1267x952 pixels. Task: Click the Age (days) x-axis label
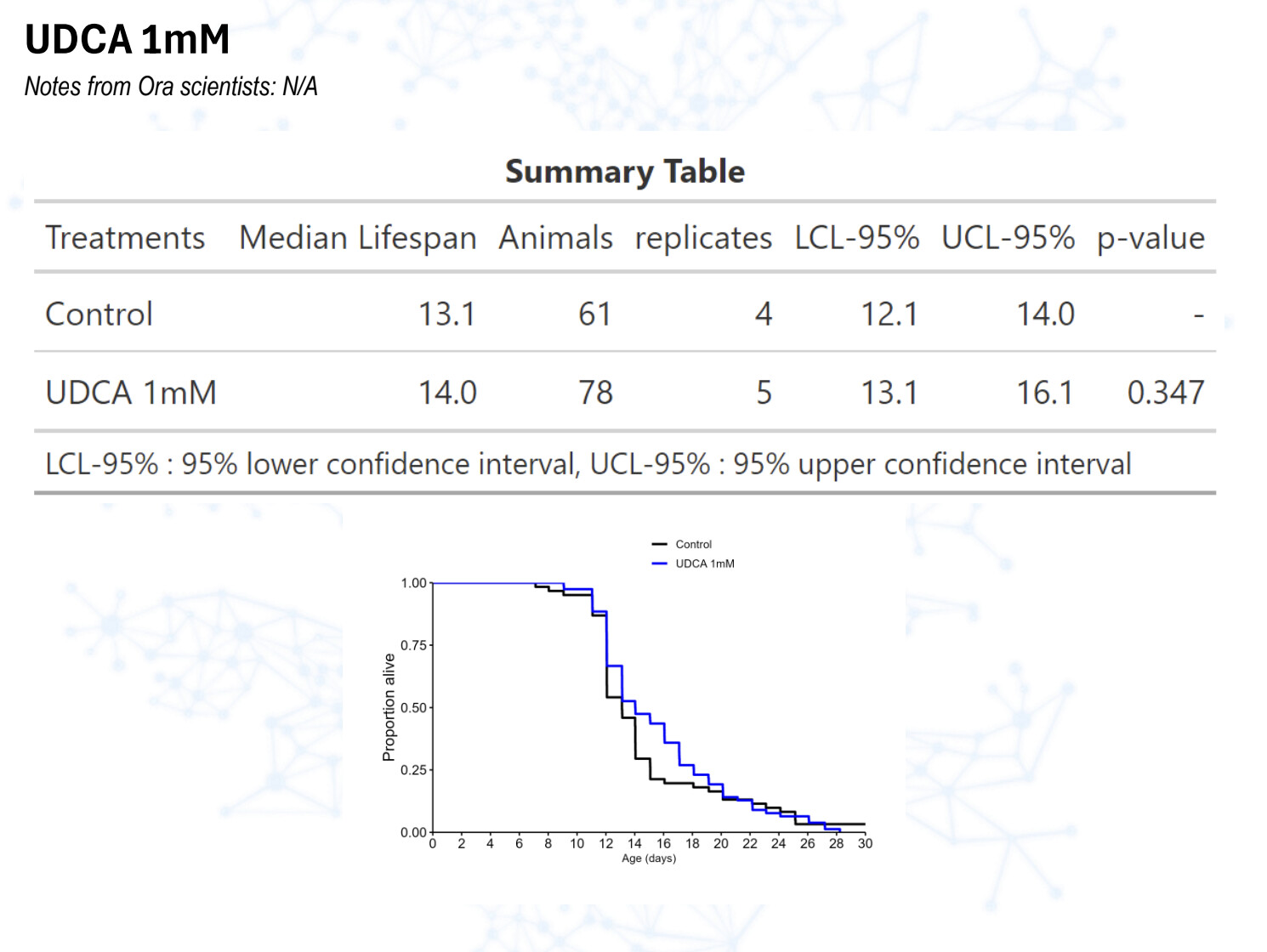pyautogui.click(x=649, y=858)
